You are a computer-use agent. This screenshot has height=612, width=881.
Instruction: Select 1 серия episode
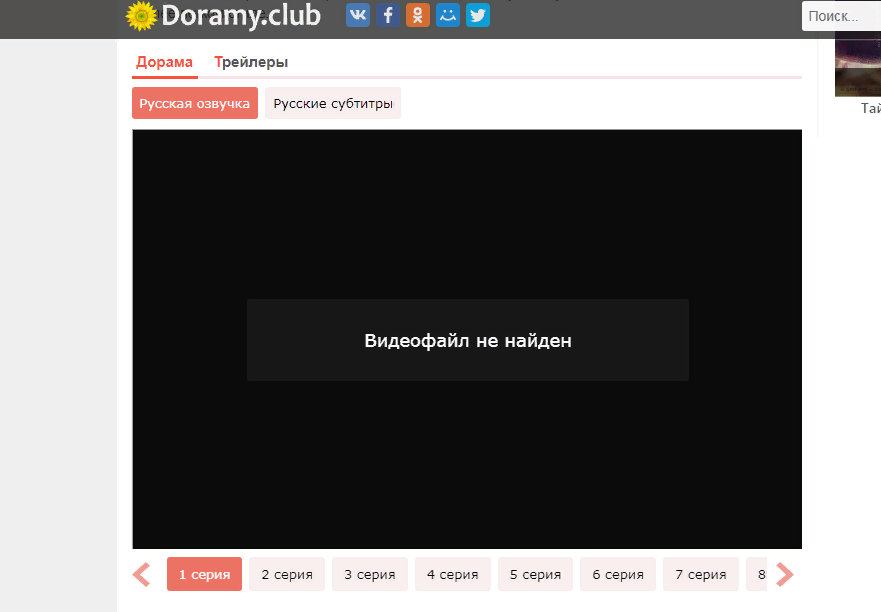205,574
